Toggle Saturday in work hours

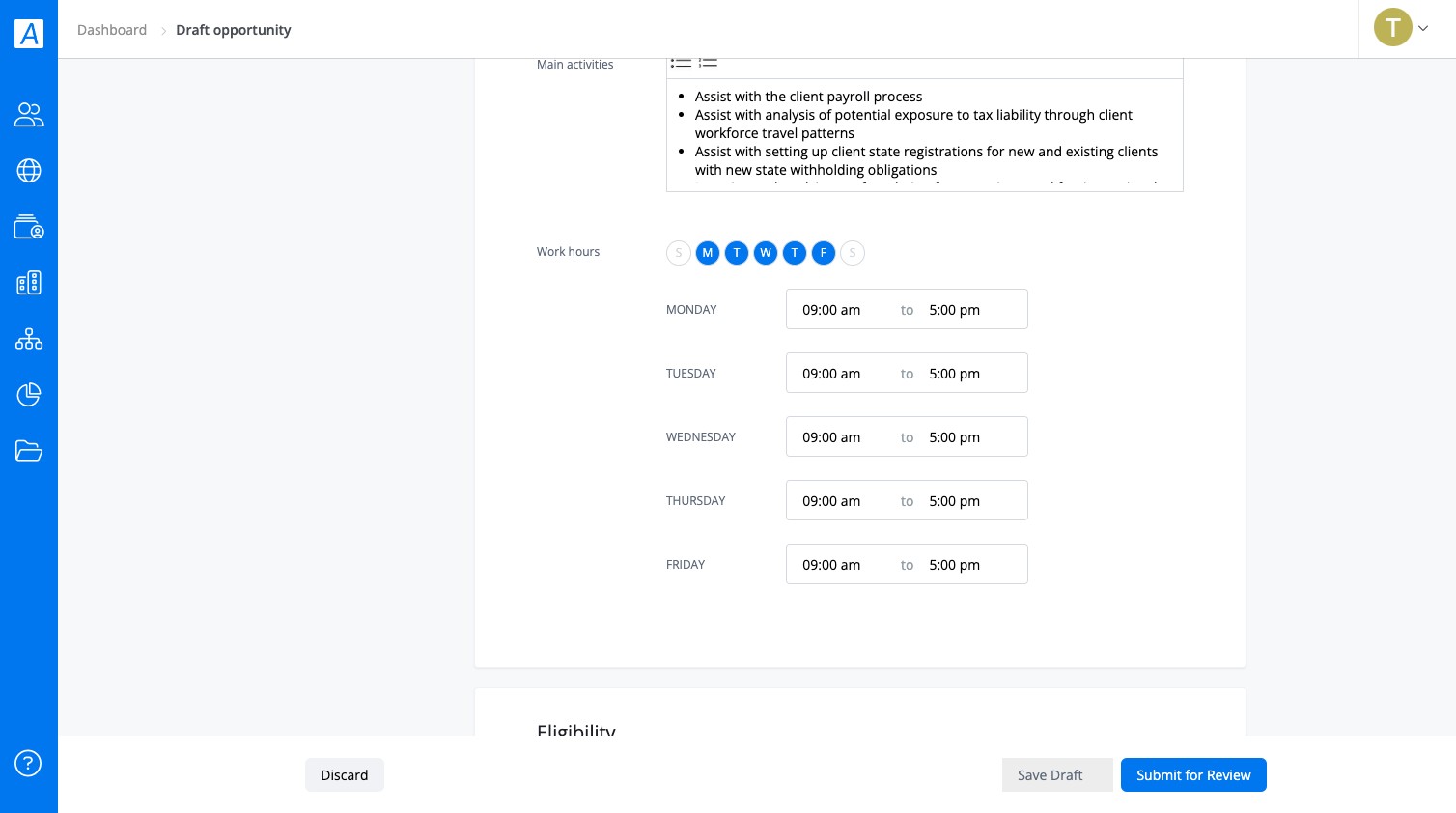[x=853, y=253]
